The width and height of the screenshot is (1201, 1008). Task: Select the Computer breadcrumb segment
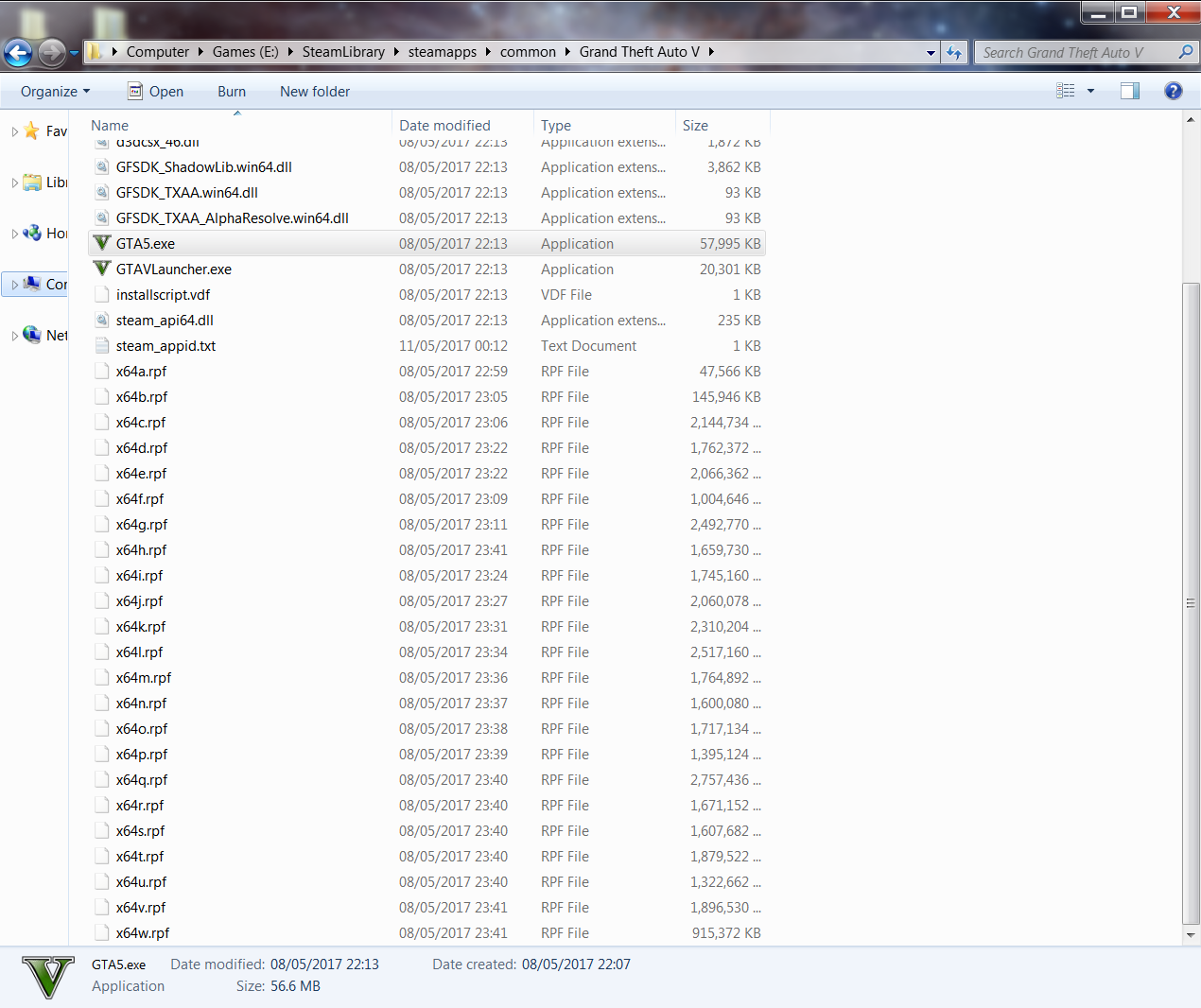click(158, 52)
